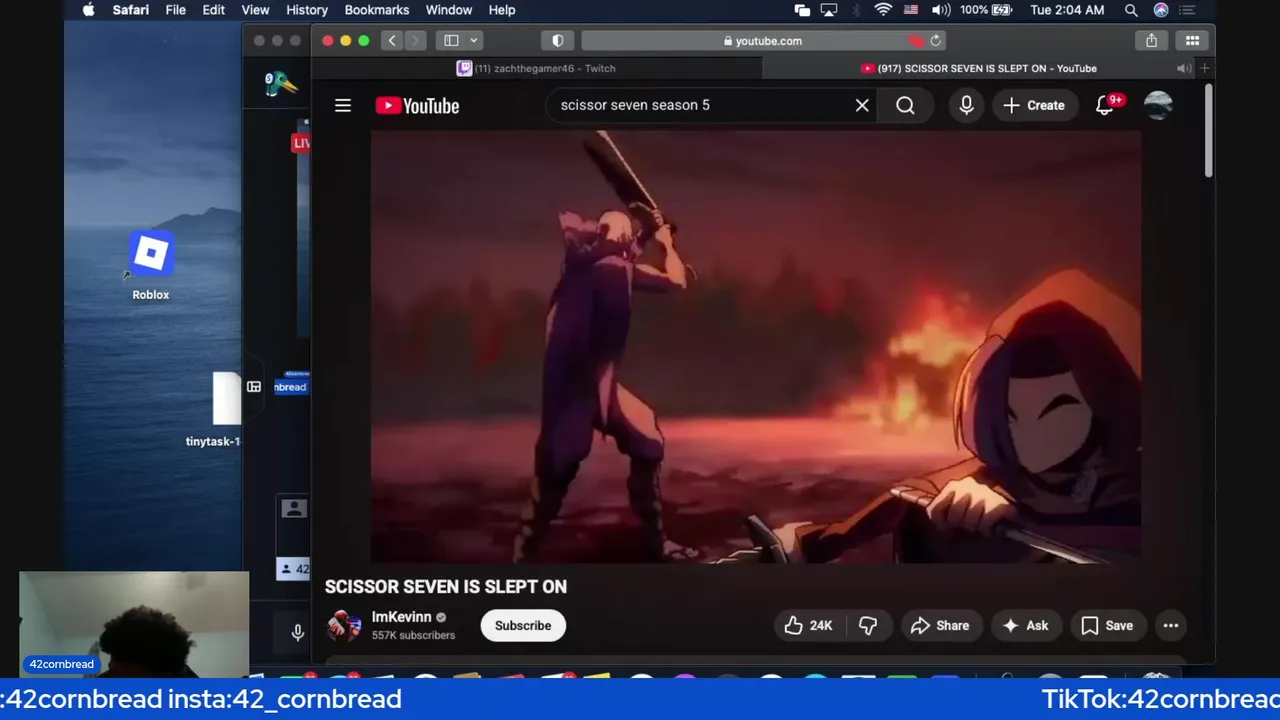Go forward in Safari history

[x=415, y=41]
